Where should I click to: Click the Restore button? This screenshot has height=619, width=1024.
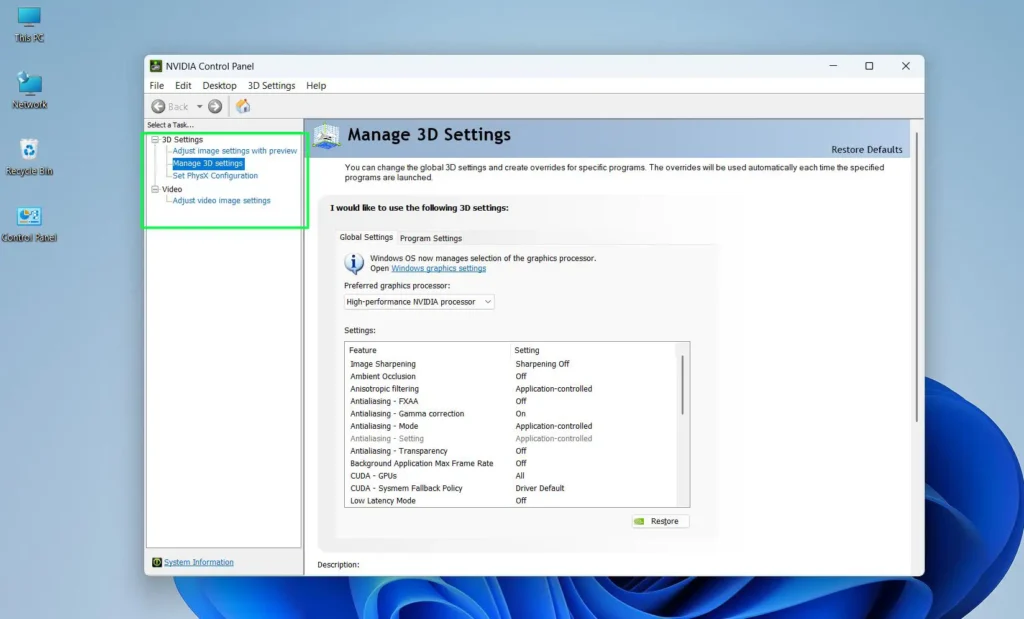point(659,520)
